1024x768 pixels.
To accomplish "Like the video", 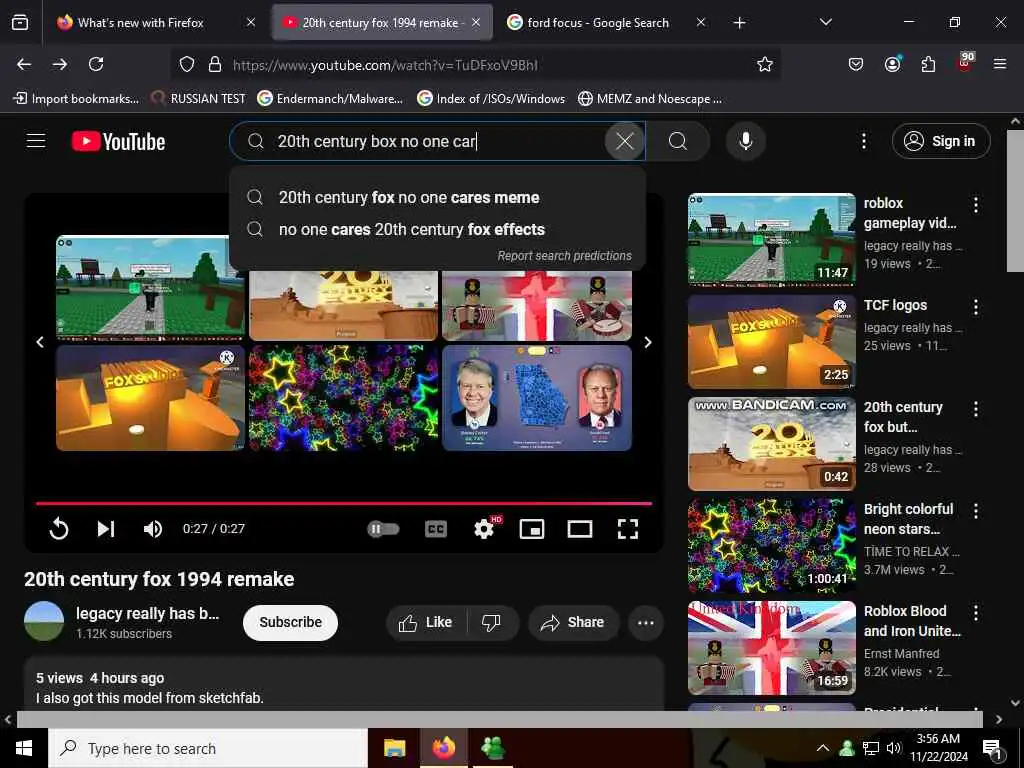I will pyautogui.click(x=426, y=622).
